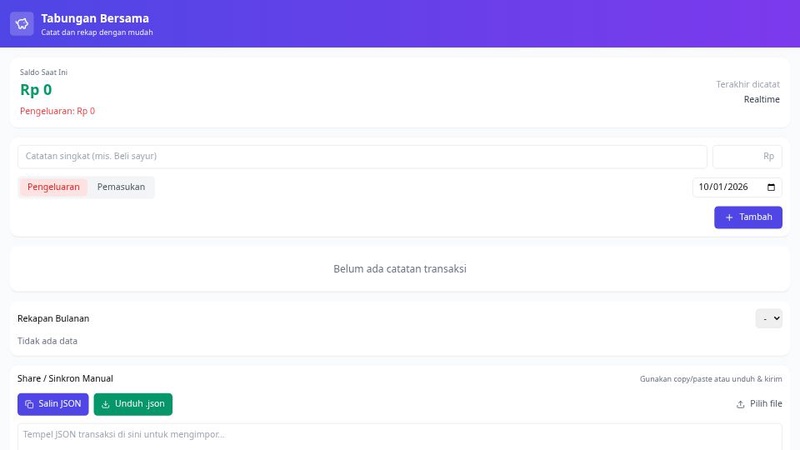This screenshot has width=800, height=450.
Task: Switch to Pemasukan transaction type
Action: 121,187
